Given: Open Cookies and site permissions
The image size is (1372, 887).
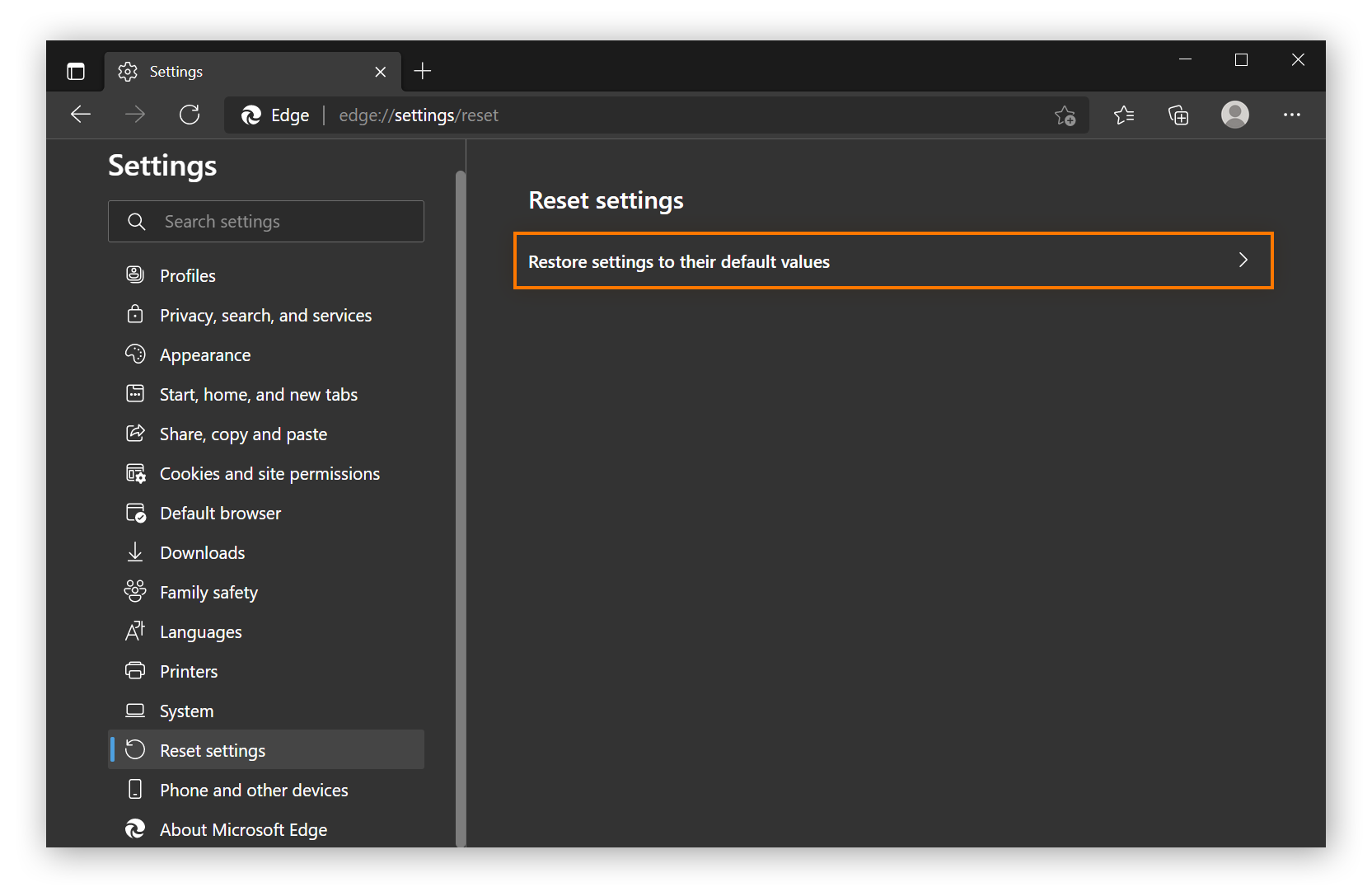Looking at the screenshot, I should pyautogui.click(x=269, y=474).
